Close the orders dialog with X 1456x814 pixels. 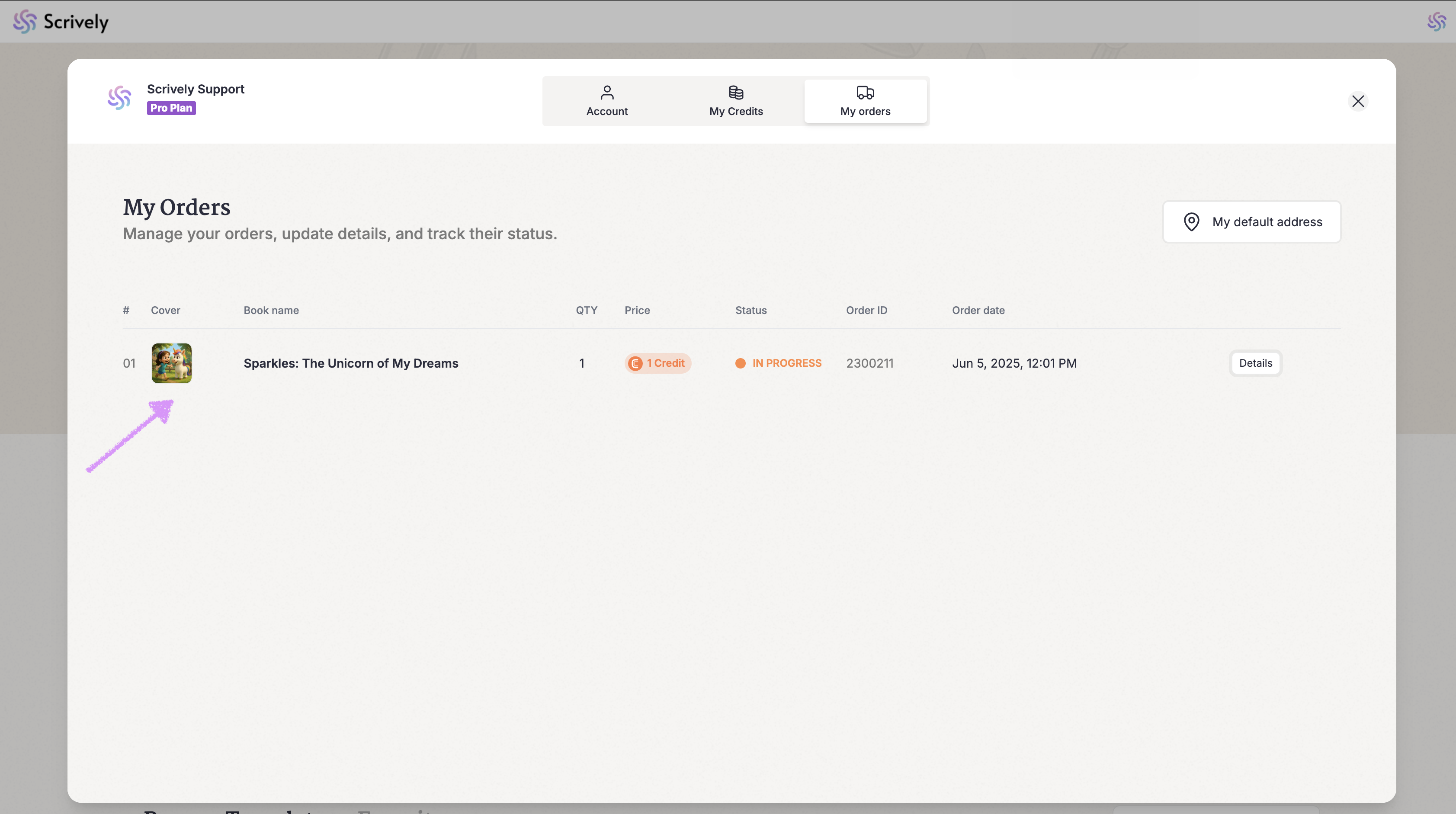coord(1358,101)
